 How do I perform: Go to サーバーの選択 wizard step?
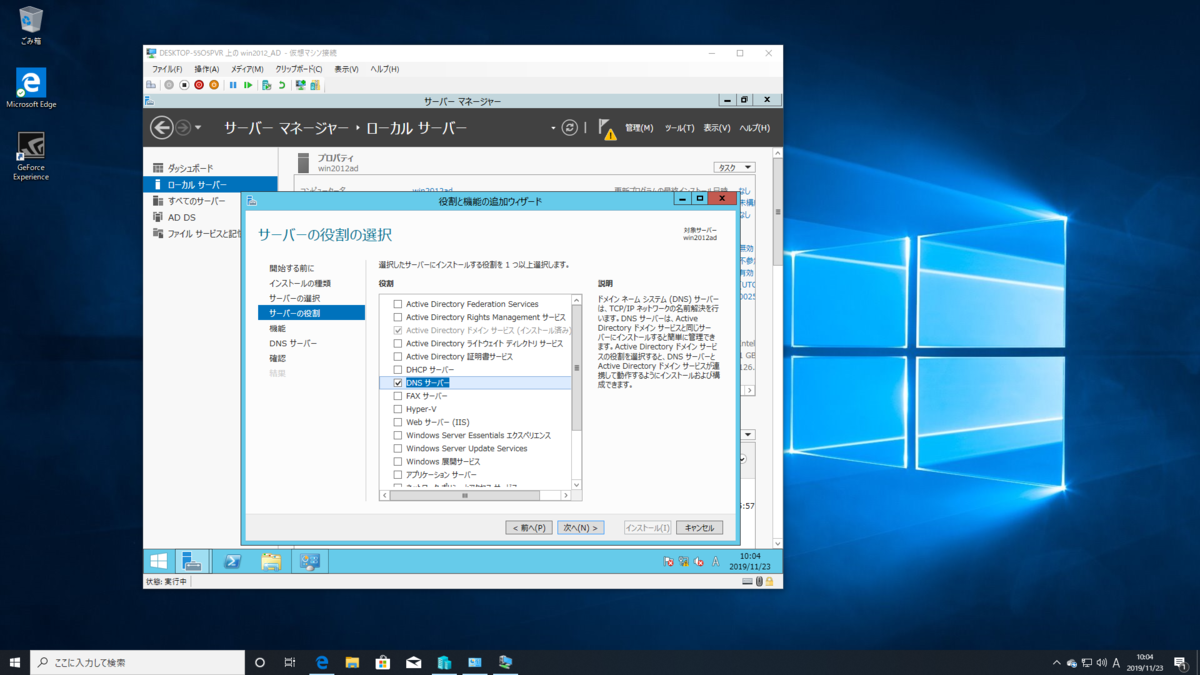point(294,299)
